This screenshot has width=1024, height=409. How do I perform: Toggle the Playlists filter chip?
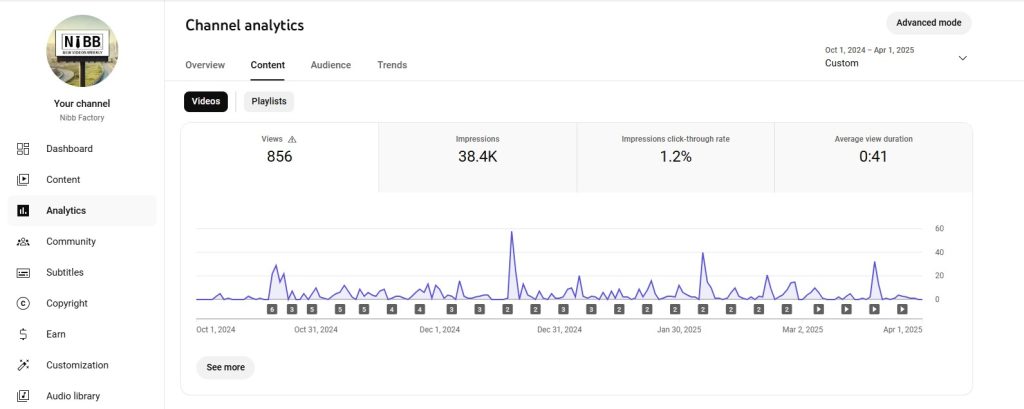click(269, 101)
